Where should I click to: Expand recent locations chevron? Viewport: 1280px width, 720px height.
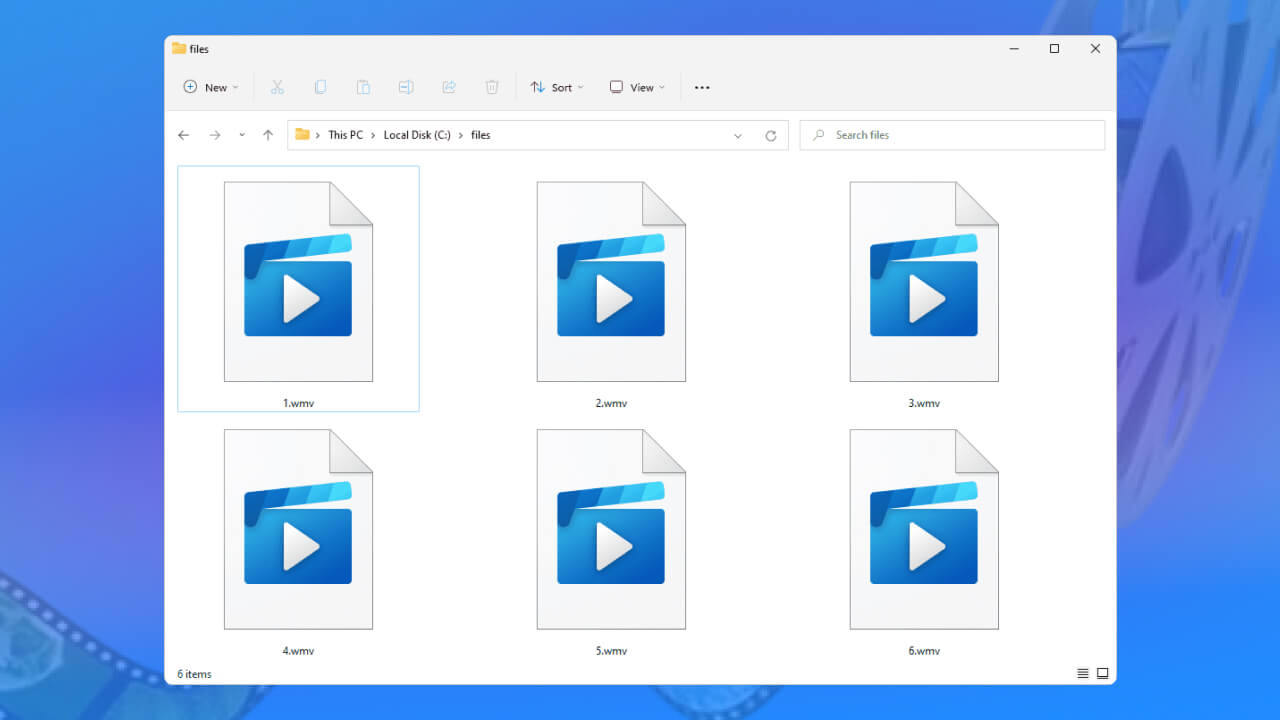click(x=242, y=135)
